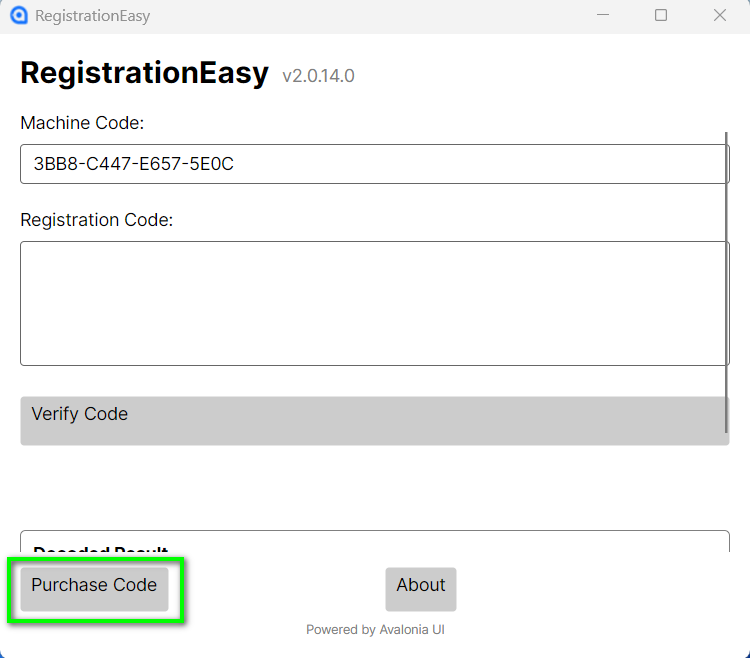Click the RegistrationEasy heading

pyautogui.click(x=144, y=73)
